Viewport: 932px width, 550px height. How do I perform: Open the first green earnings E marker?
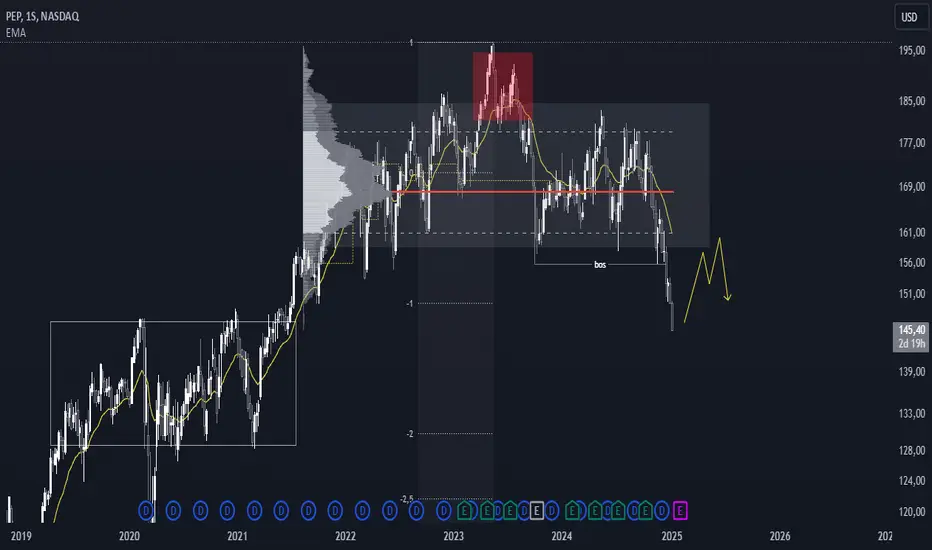click(x=465, y=510)
